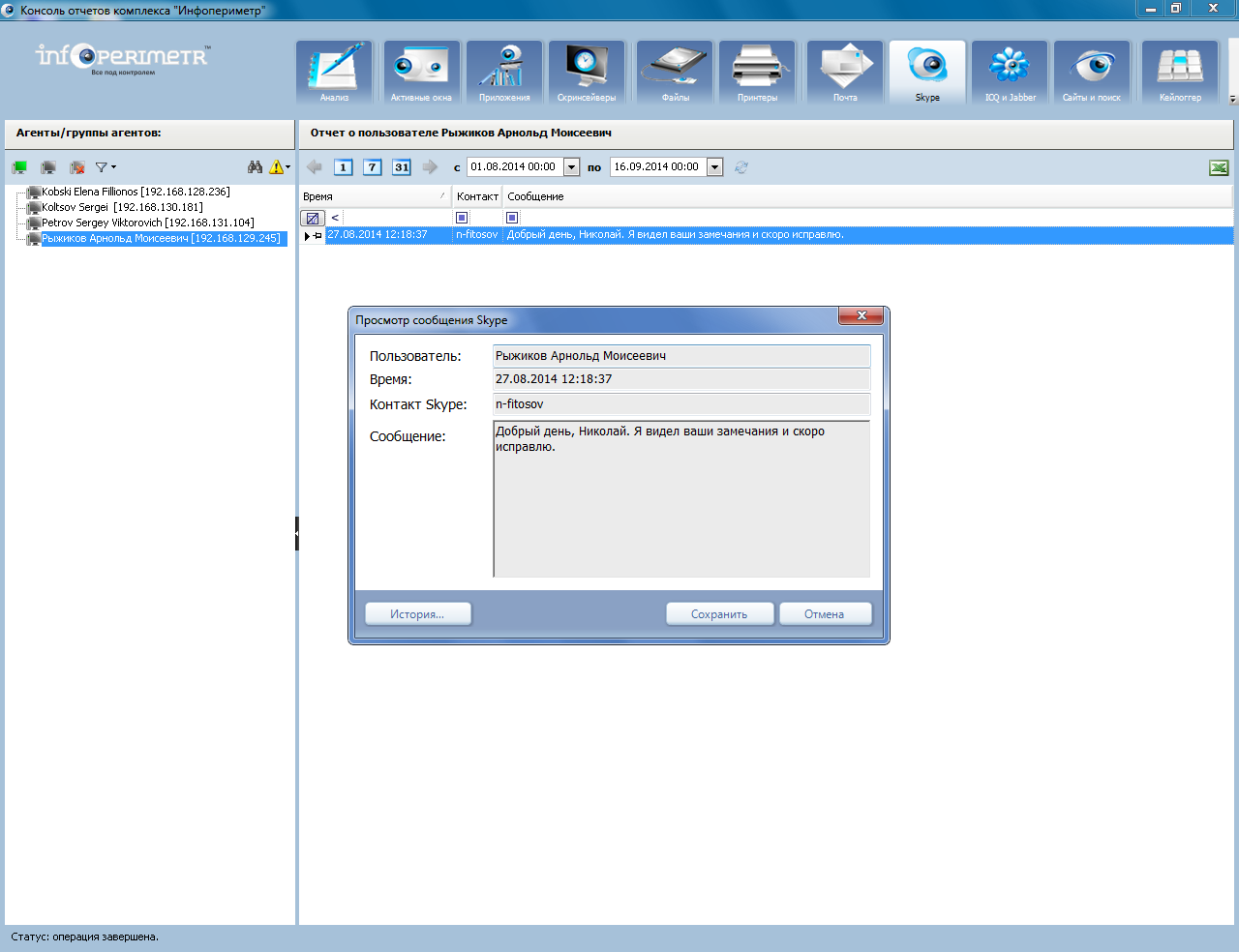Toggle the Сообщение column filter checkbox
1239x952 pixels.
(x=512, y=218)
